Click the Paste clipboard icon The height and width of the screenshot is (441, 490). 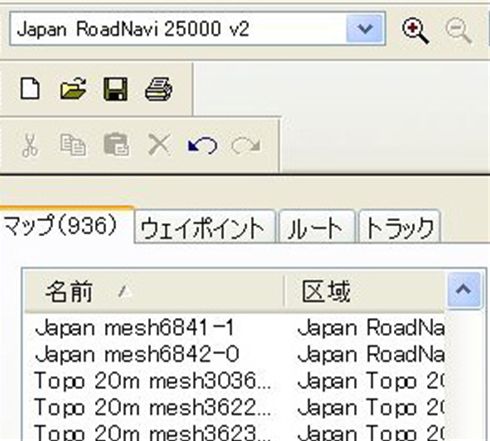(x=116, y=145)
